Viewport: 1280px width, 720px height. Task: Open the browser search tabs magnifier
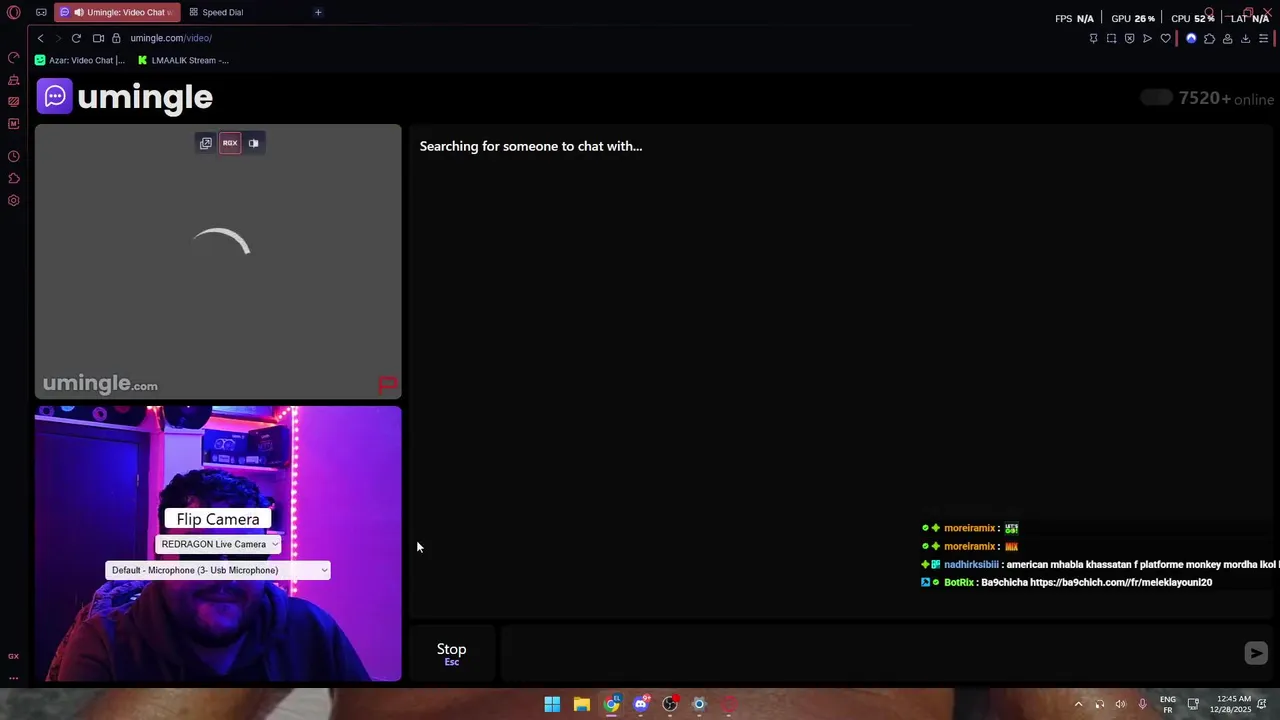point(1209,12)
